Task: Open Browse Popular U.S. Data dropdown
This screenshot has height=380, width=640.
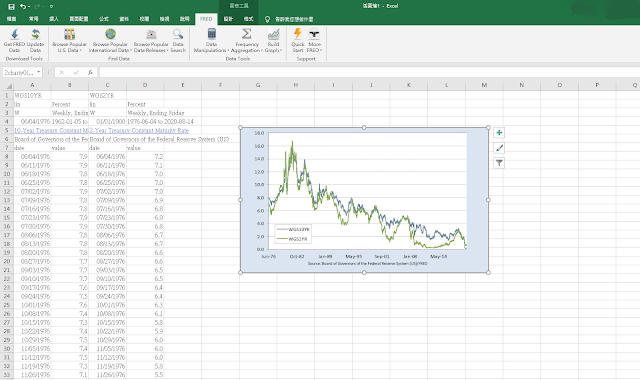Action: 69,40
